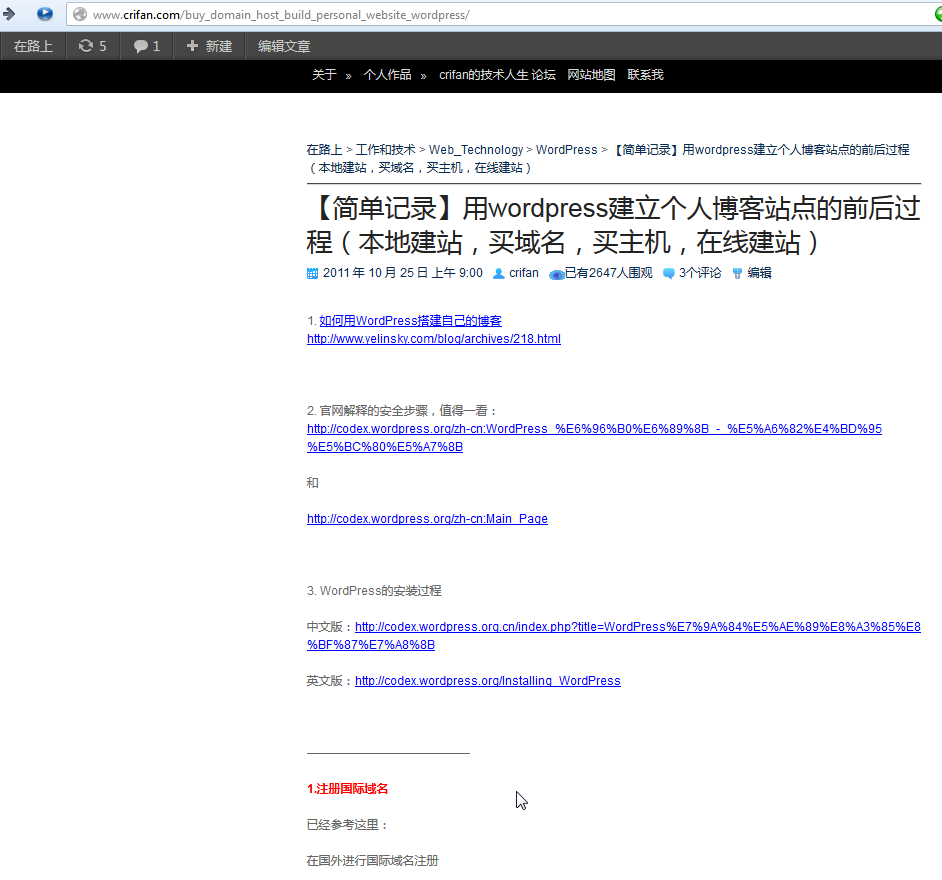
Task: Click text 在国外进行国际域名注册
Action: (x=372, y=861)
